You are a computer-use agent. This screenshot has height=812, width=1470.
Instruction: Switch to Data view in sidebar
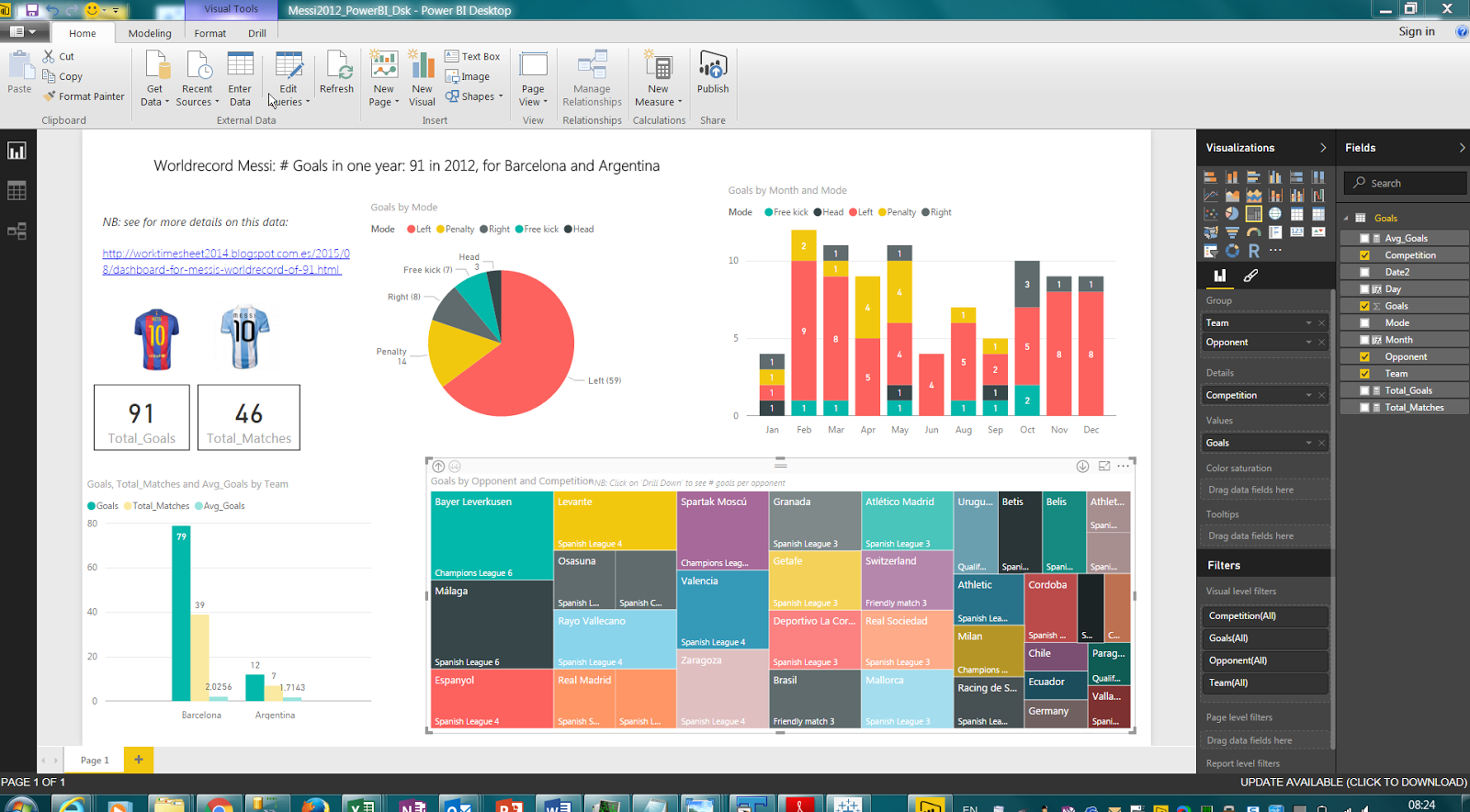pyautogui.click(x=17, y=191)
